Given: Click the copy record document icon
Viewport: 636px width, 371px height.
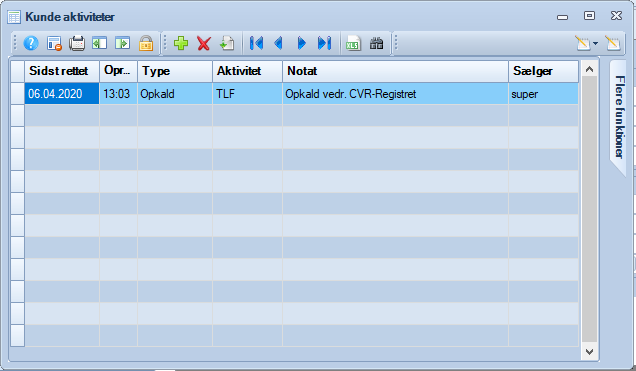Looking at the screenshot, I should (x=227, y=43).
